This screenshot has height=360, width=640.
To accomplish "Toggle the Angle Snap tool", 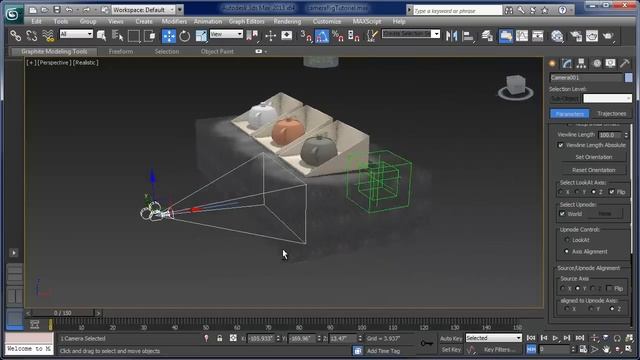I will click(x=322, y=36).
